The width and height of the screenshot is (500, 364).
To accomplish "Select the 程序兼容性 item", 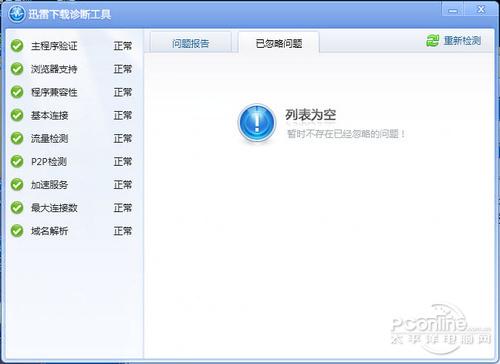I will click(x=54, y=92).
